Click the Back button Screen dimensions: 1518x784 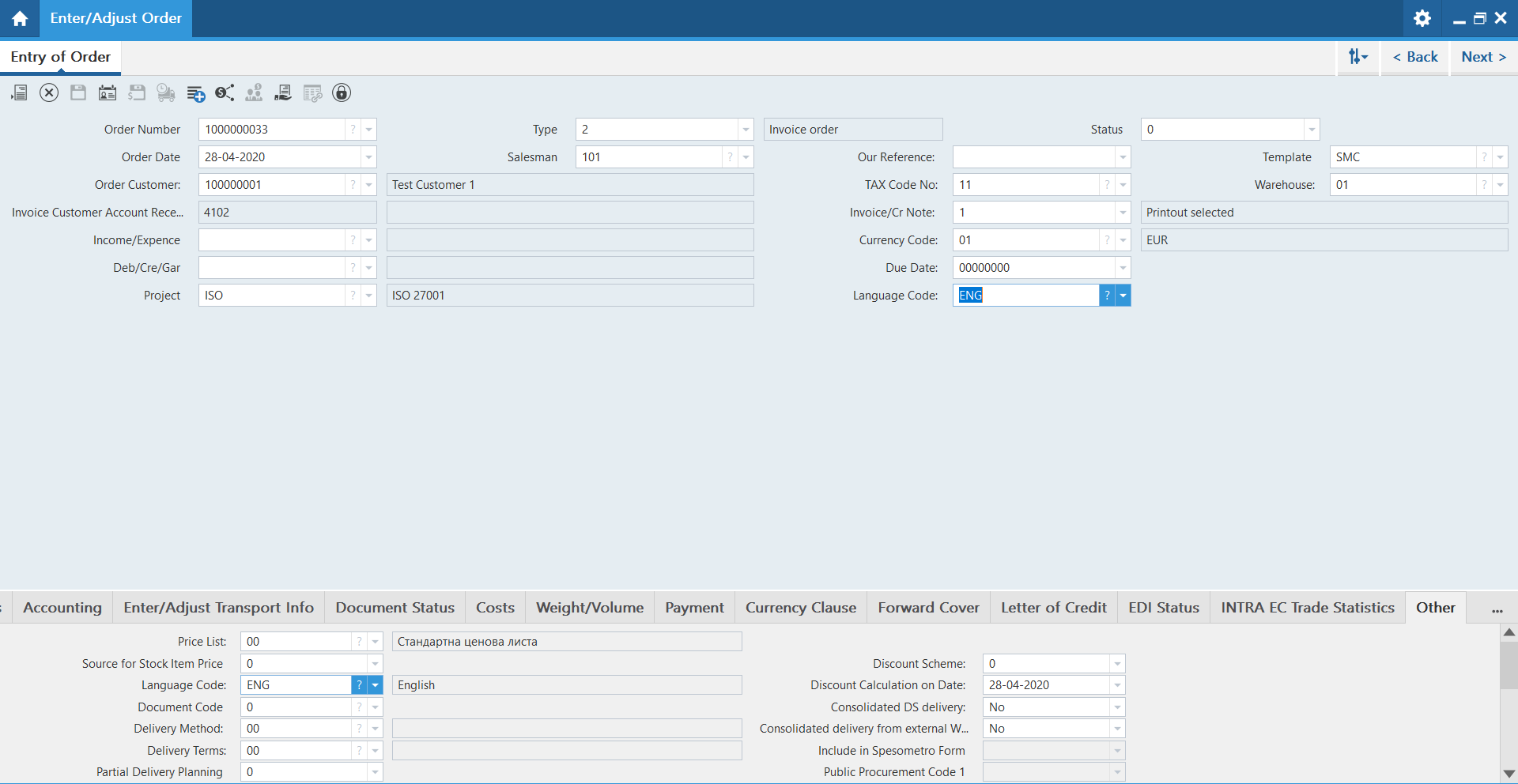coord(1414,57)
